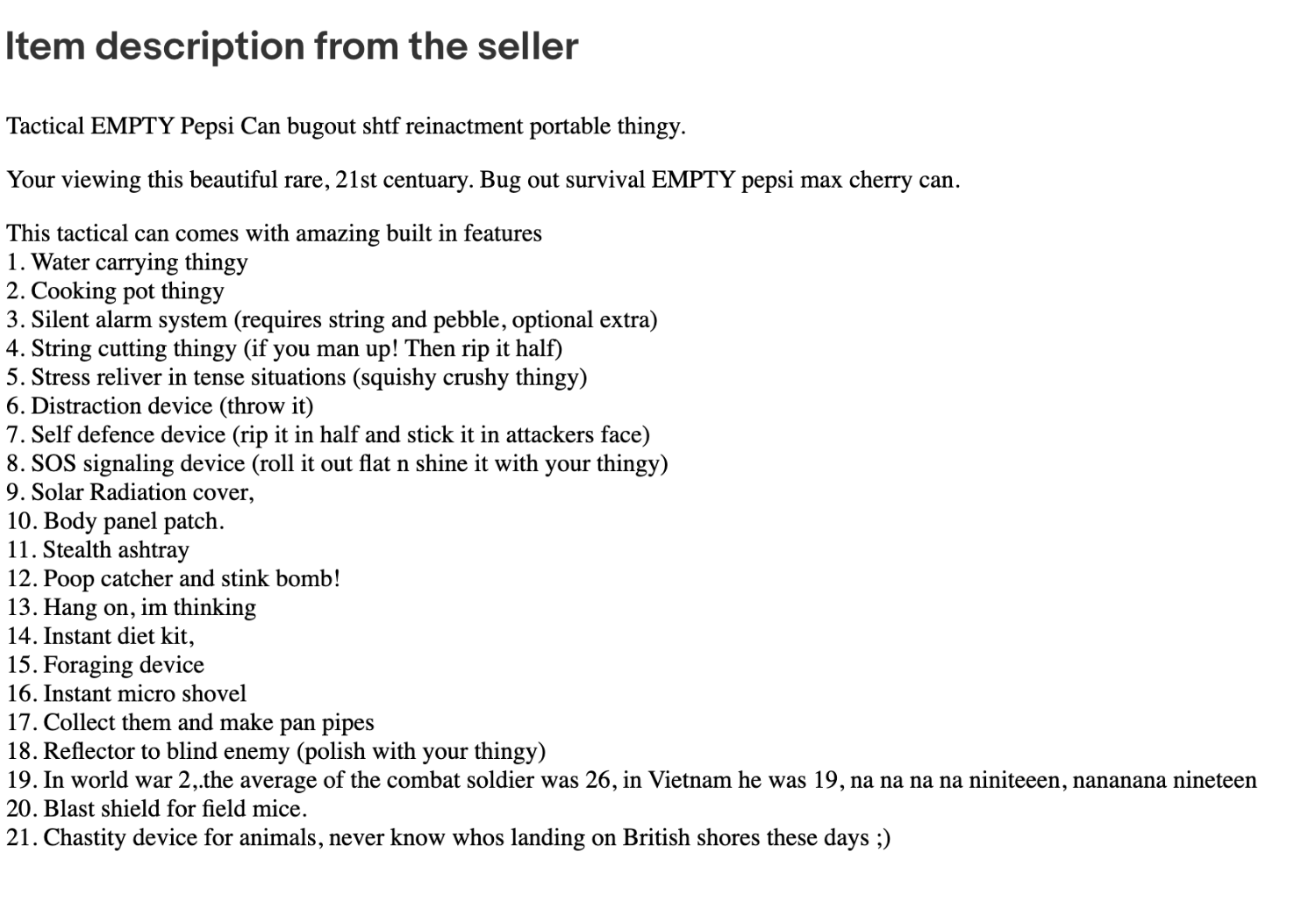1316x902 pixels.
Task: Click the "Item description from the seller" heading
Action: [291, 47]
